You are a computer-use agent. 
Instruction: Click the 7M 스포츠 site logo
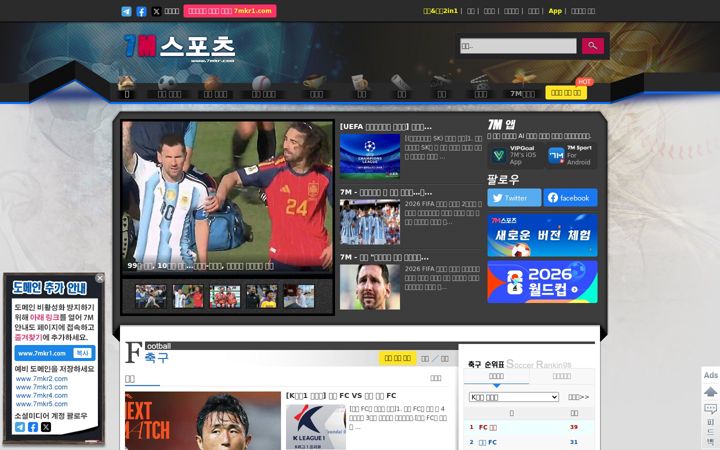[x=180, y=47]
